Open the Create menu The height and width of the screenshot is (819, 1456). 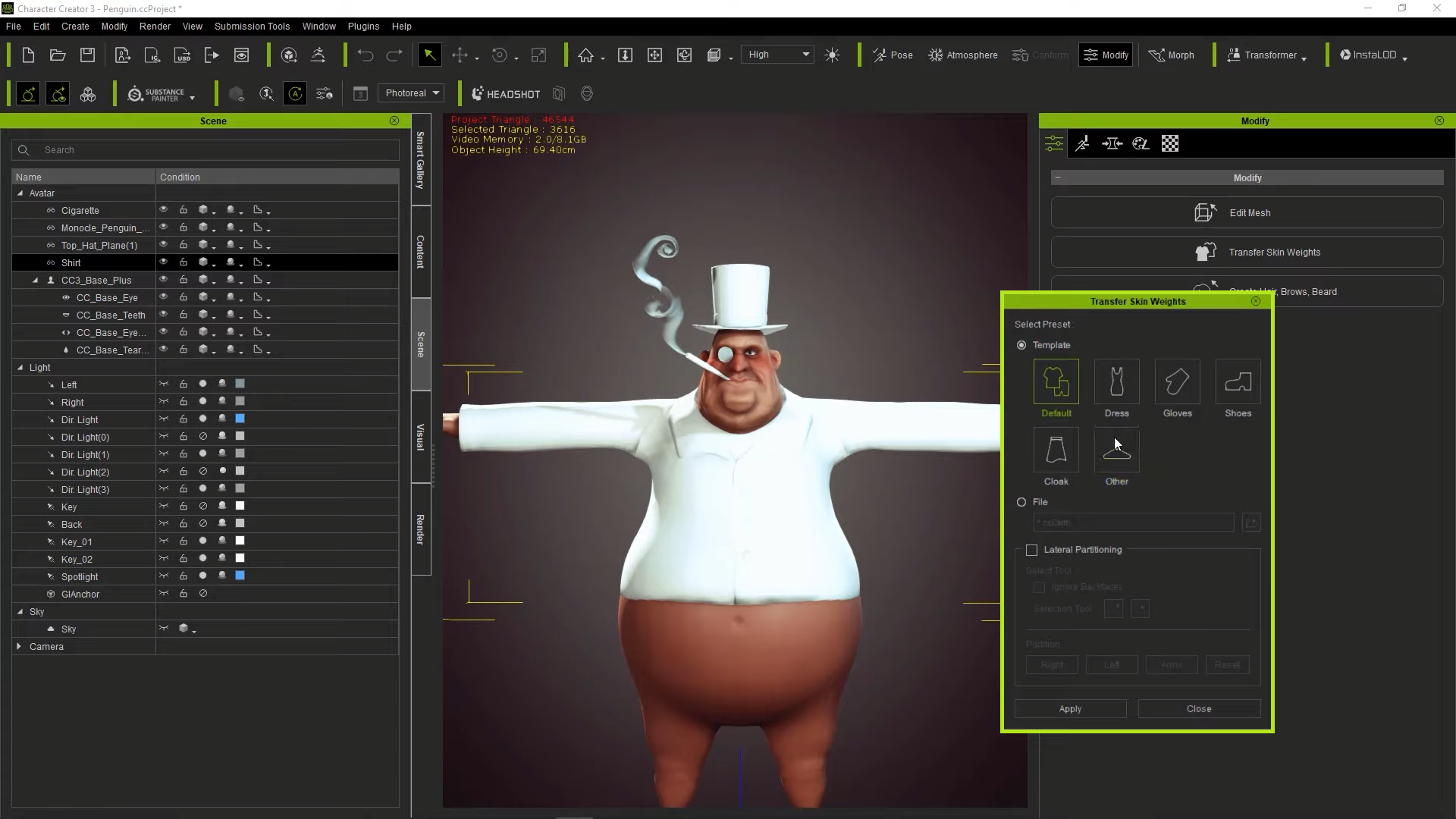click(x=75, y=26)
